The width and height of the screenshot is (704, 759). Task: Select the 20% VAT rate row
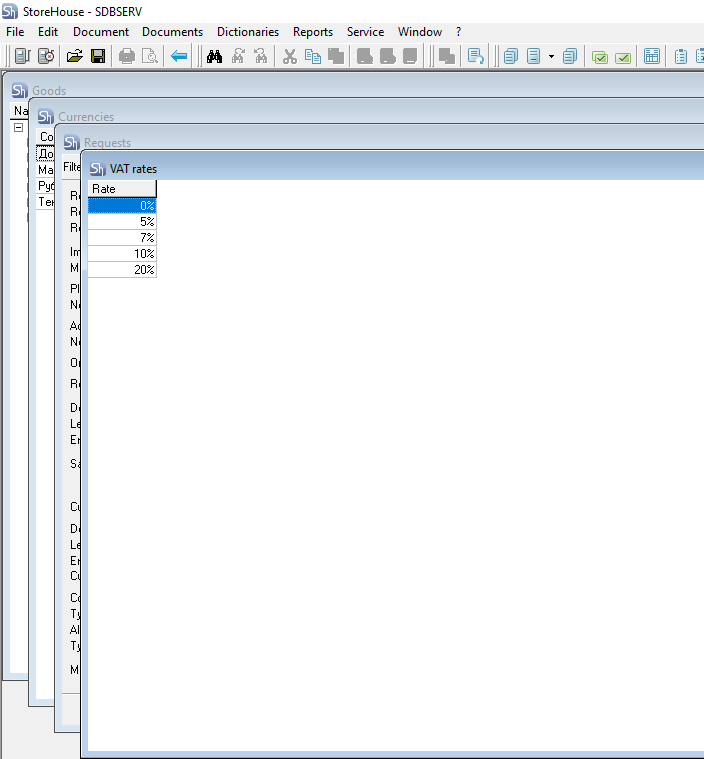point(122,270)
